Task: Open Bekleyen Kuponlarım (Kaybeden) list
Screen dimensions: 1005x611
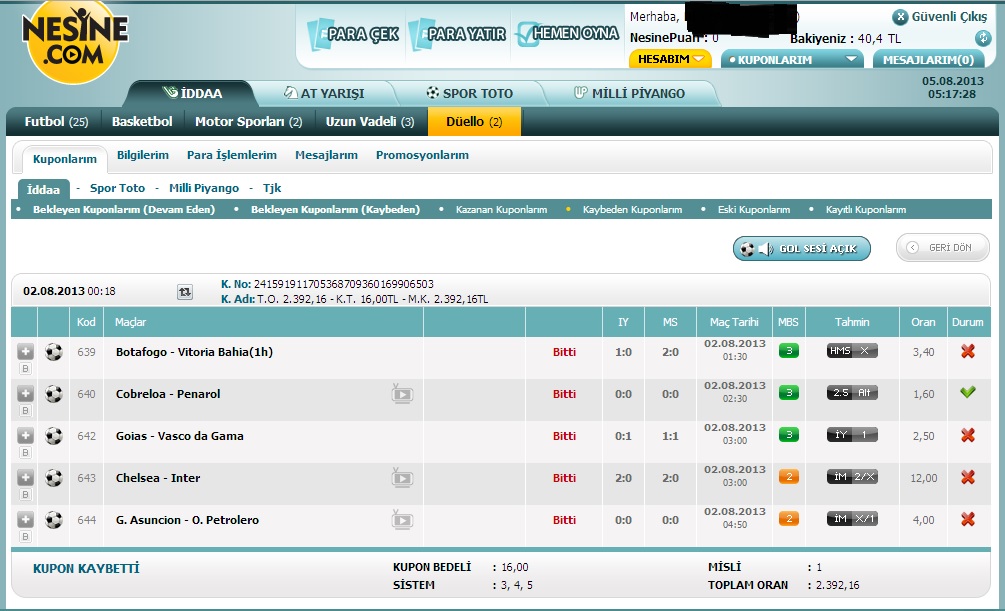Action: [335, 210]
